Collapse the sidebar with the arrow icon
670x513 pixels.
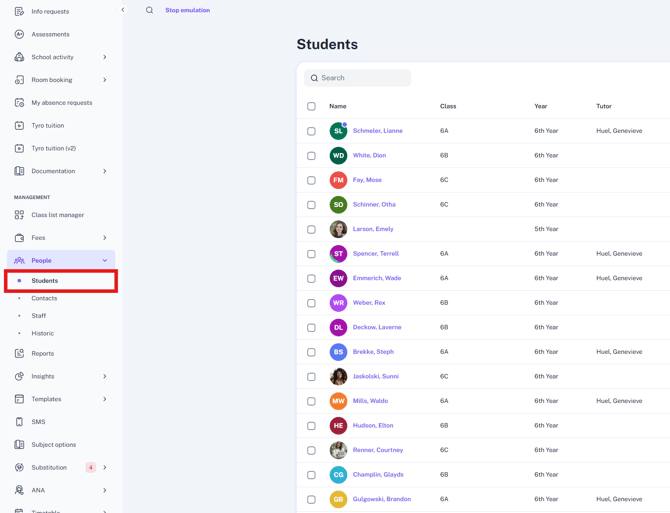(x=123, y=9)
